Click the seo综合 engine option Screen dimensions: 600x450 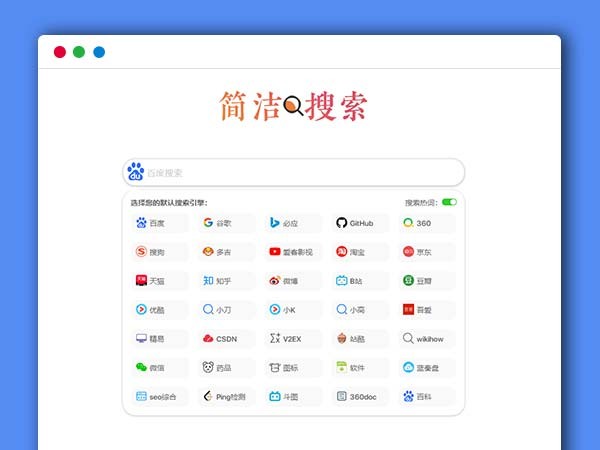159,397
